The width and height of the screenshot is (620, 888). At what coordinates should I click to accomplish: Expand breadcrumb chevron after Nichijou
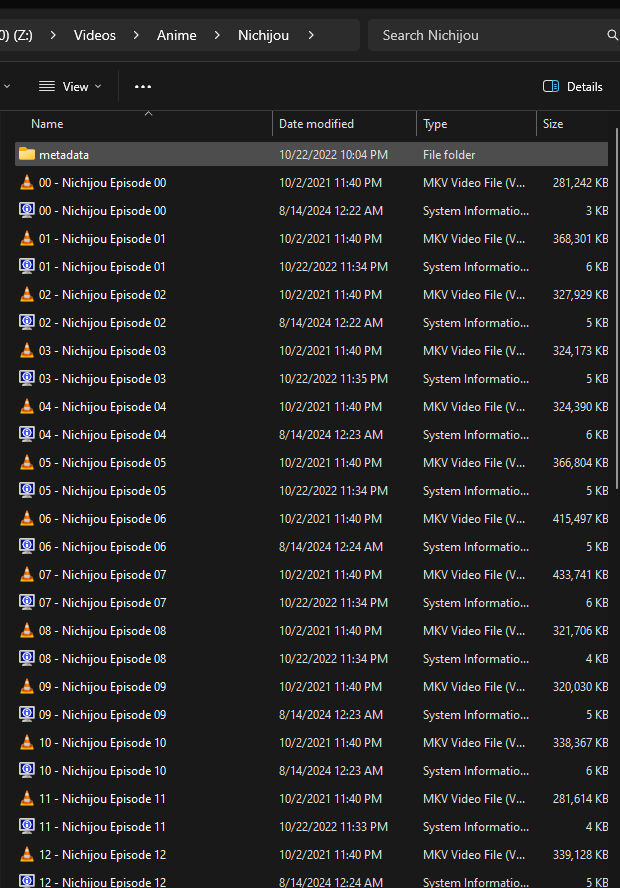[x=311, y=35]
